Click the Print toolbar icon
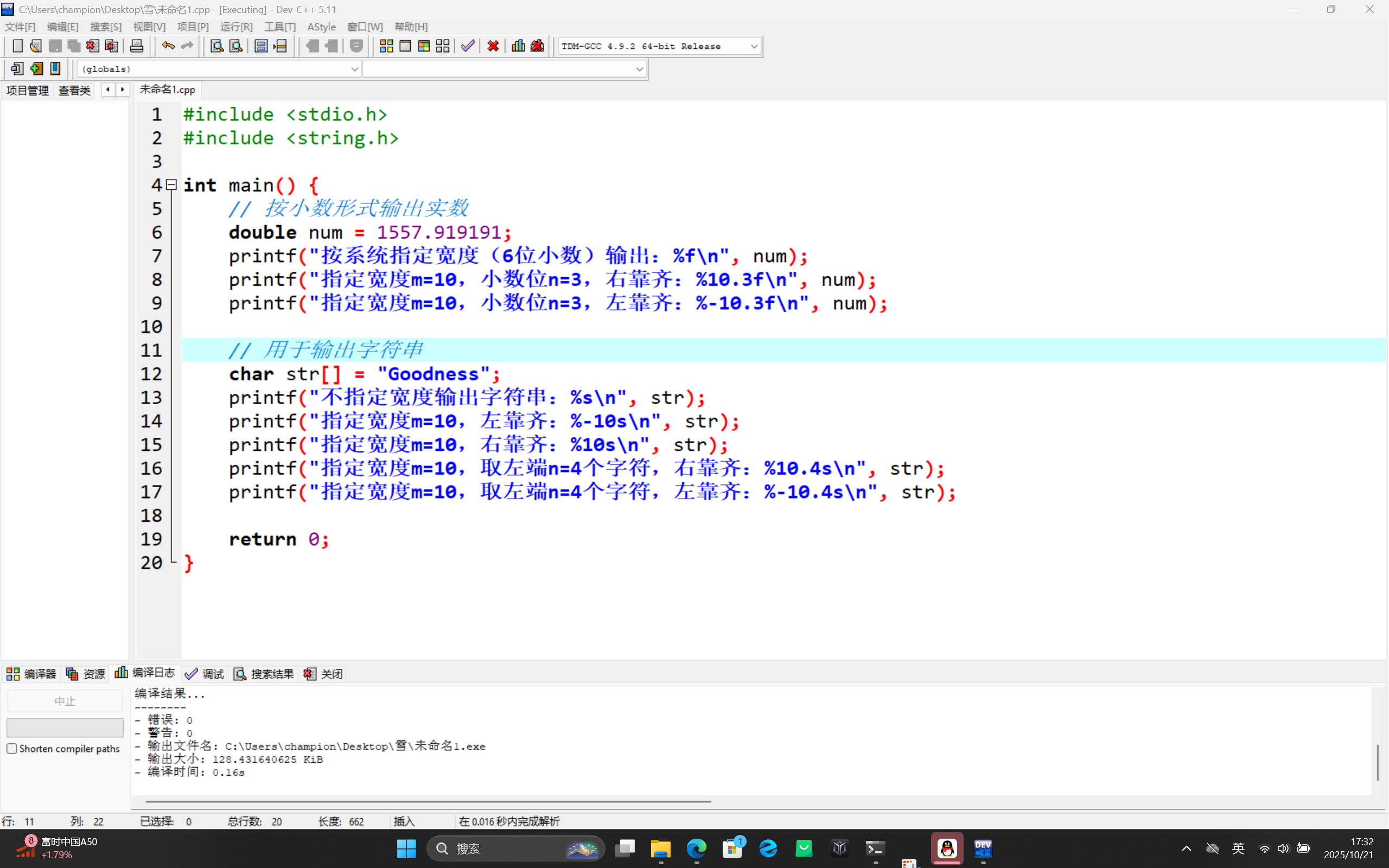This screenshot has width=1389, height=868. 137,46
